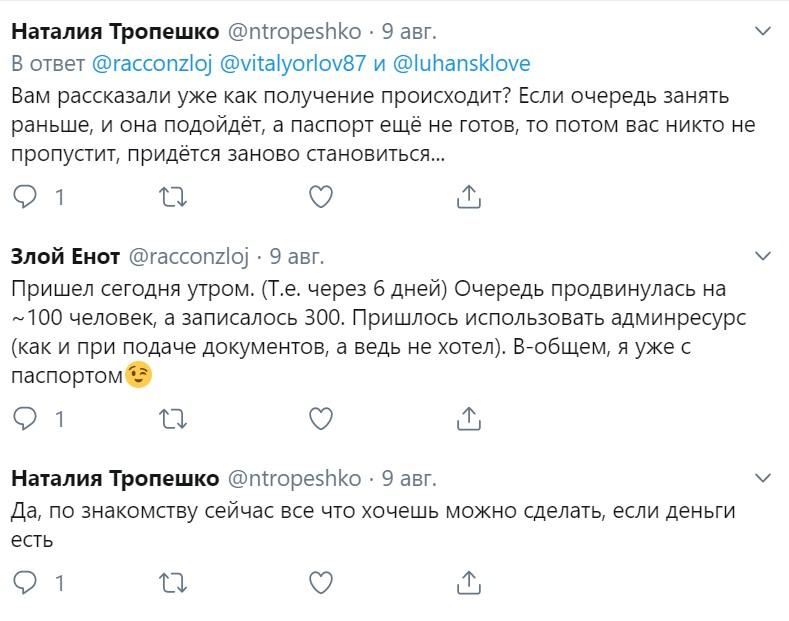Open the @vitalyorlov87 mention link

279,64
